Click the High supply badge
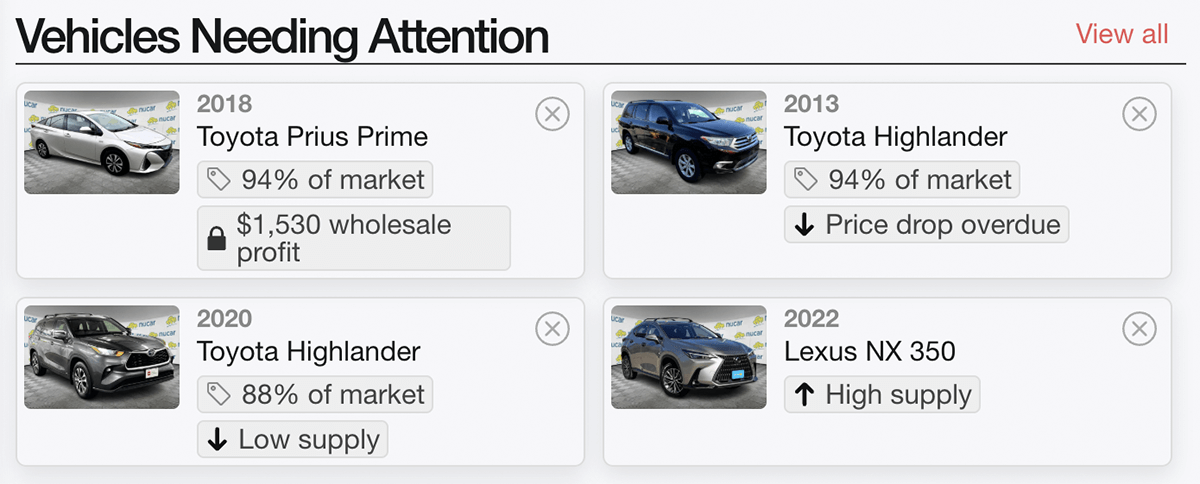This screenshot has height=484, width=1200. 882,395
